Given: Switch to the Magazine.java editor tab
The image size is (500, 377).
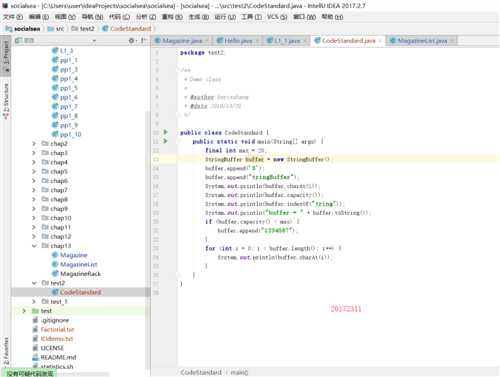Looking at the screenshot, I should pos(182,41).
